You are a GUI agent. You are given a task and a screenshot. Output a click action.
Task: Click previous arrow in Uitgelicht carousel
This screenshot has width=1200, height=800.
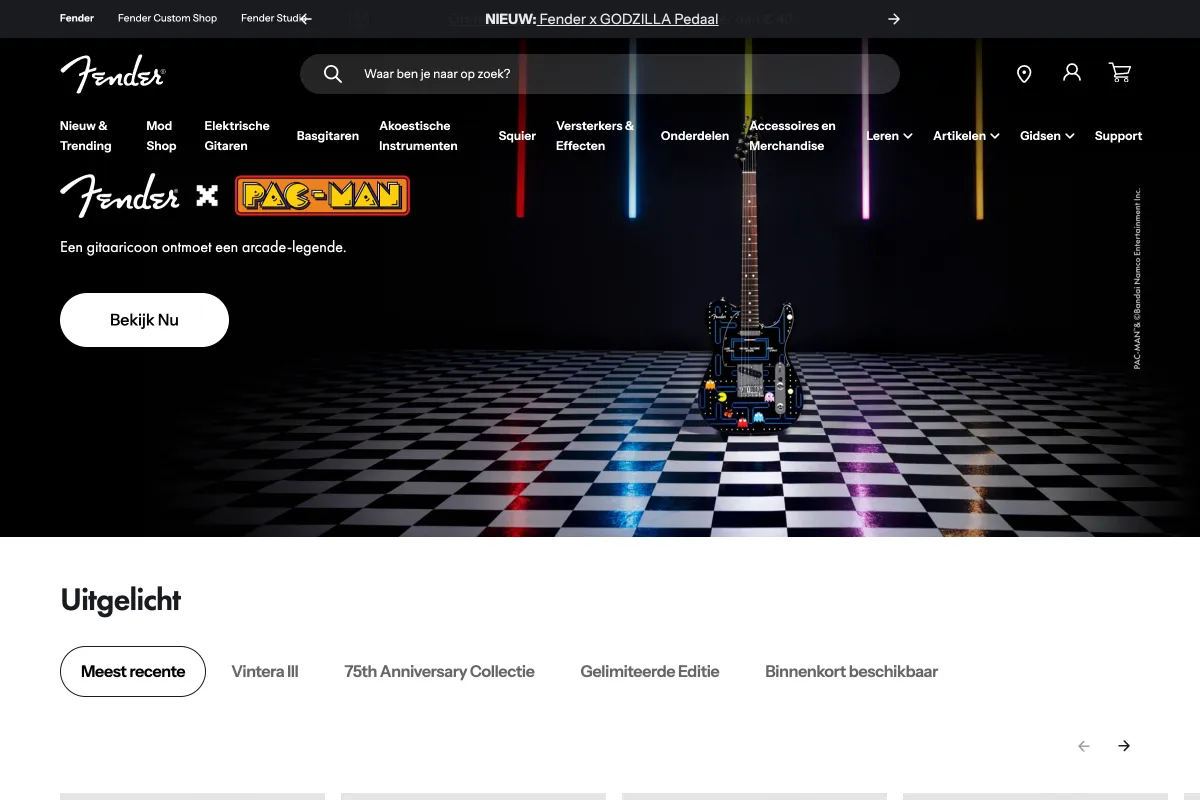(x=1084, y=746)
